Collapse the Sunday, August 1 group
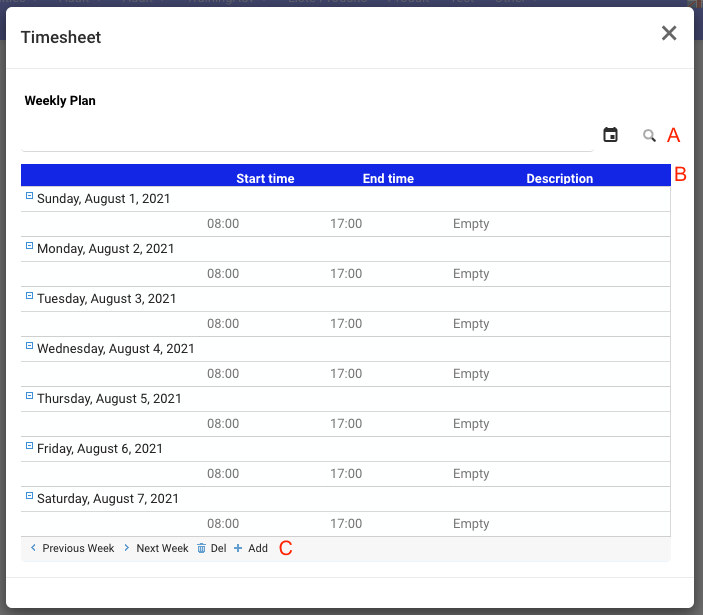Image resolution: width=703 pixels, height=615 pixels. click(x=29, y=197)
